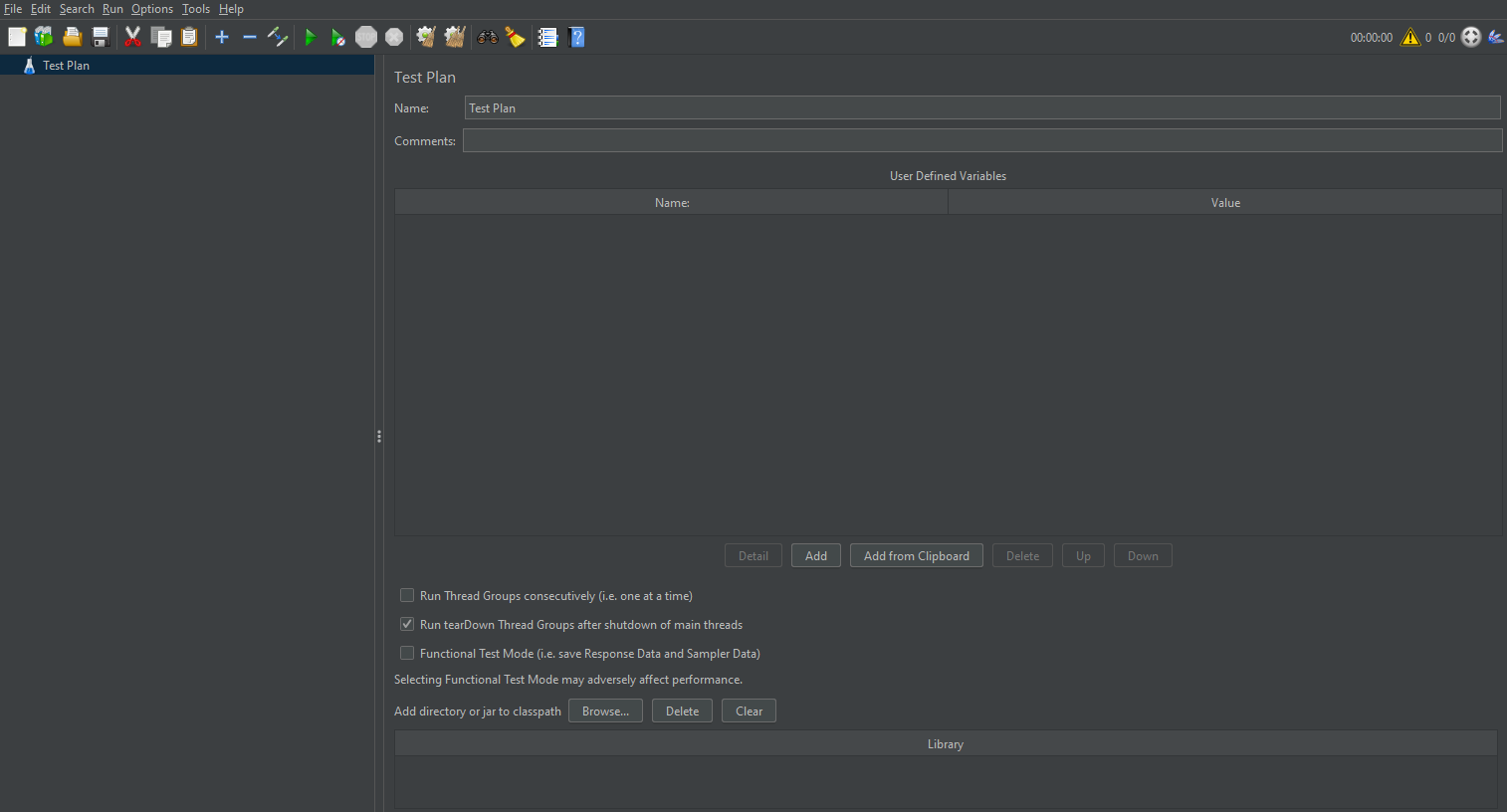Click the Add variable button

tap(816, 555)
